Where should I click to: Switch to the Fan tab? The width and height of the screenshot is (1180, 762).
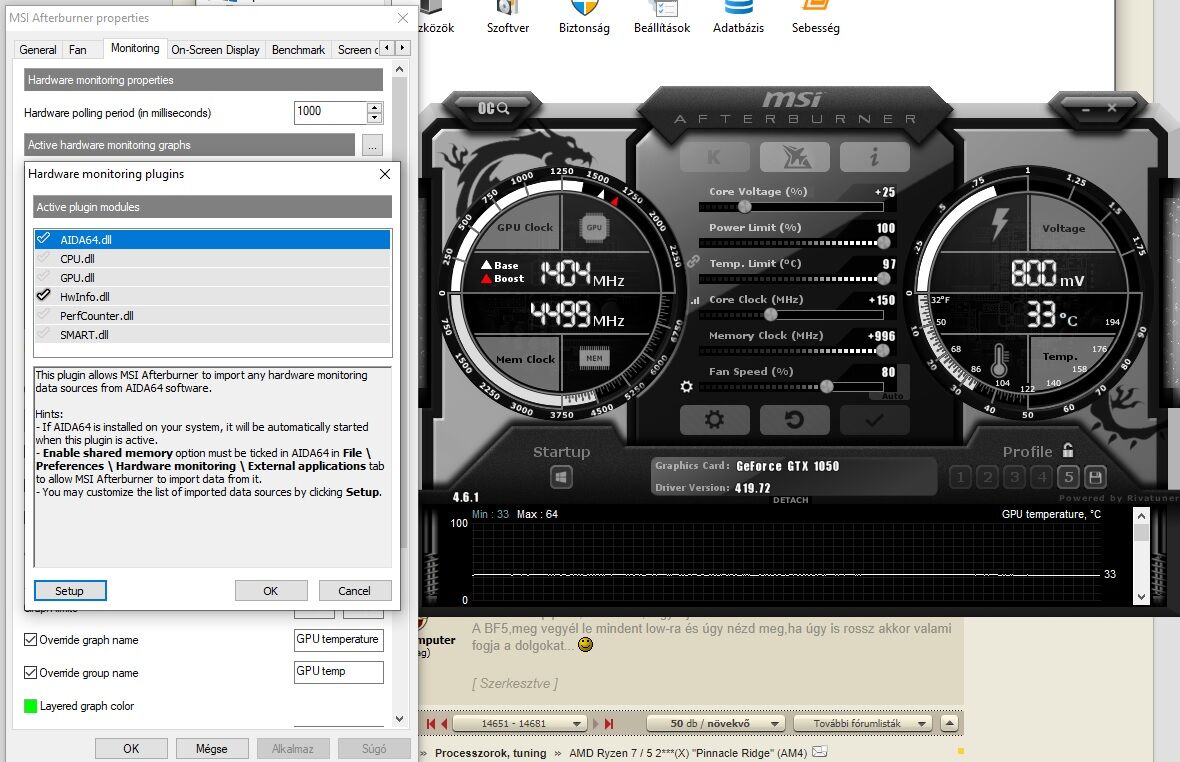[x=78, y=50]
